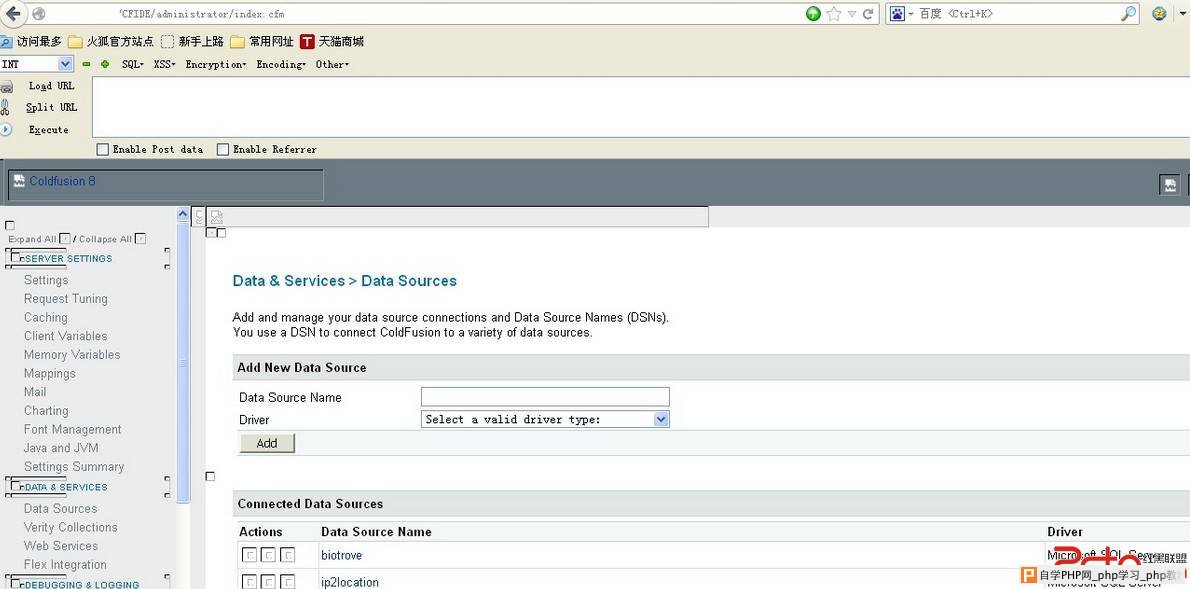
Task: Expand the Debugging & Logging section
Action: 82,585
